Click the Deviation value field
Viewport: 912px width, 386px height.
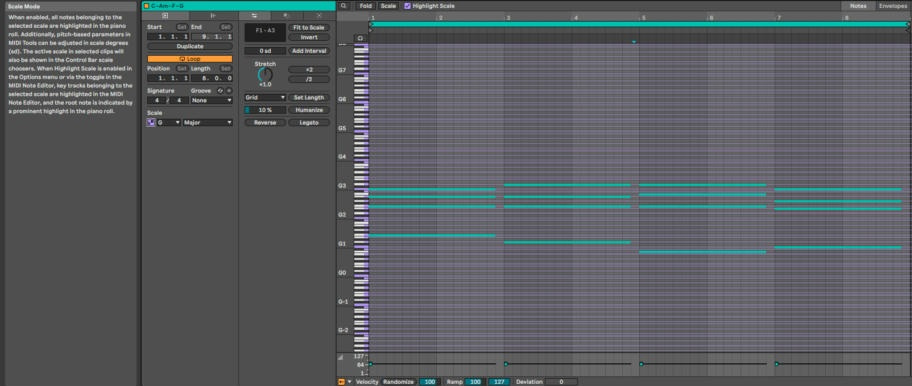pyautogui.click(x=561, y=382)
